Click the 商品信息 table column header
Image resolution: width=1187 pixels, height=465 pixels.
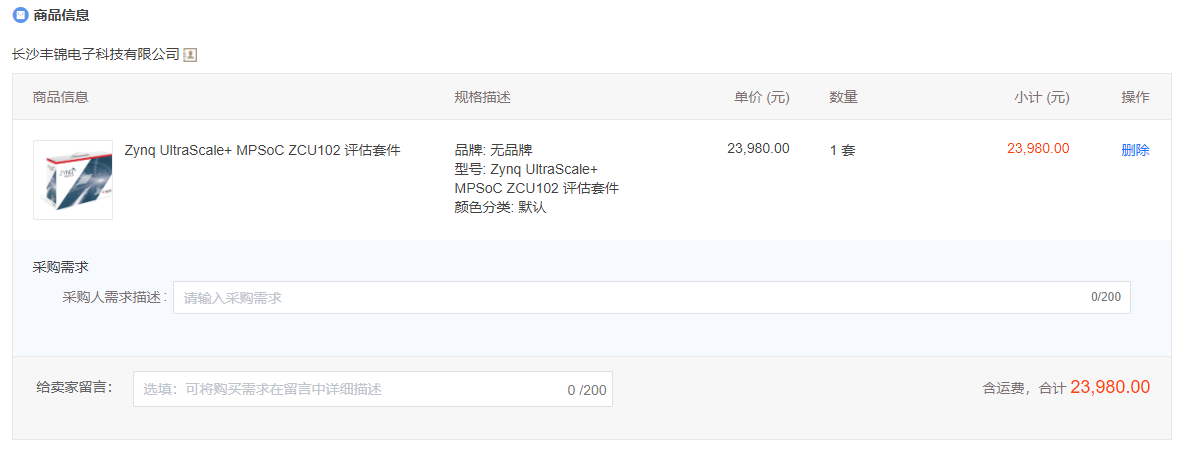point(61,97)
